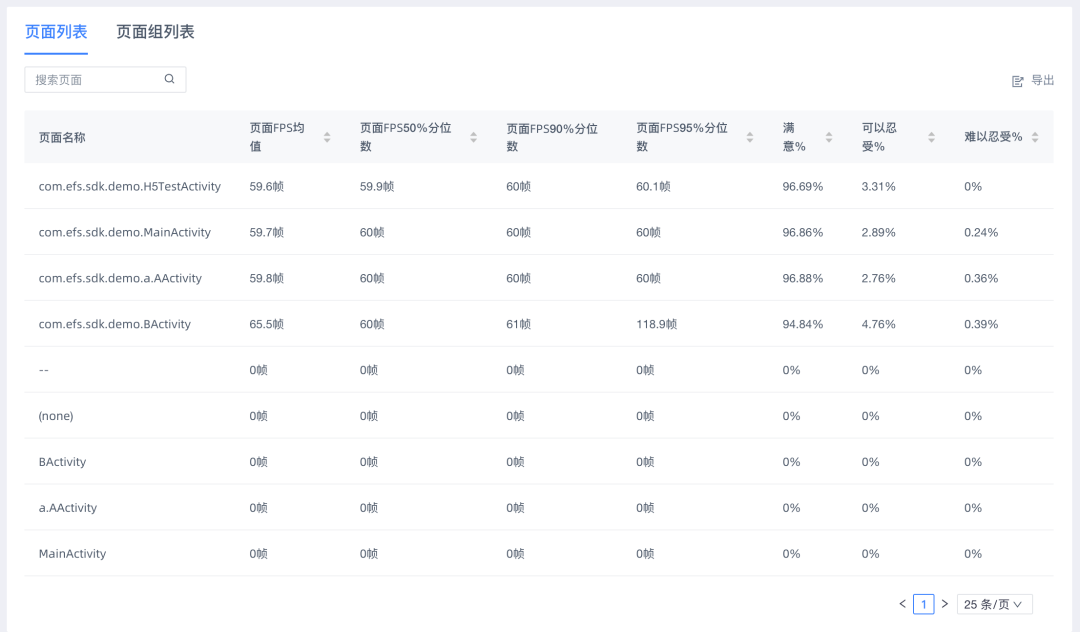Sort by 页面FPS50%分位数 column
The width and height of the screenshot is (1080, 632).
(474, 137)
